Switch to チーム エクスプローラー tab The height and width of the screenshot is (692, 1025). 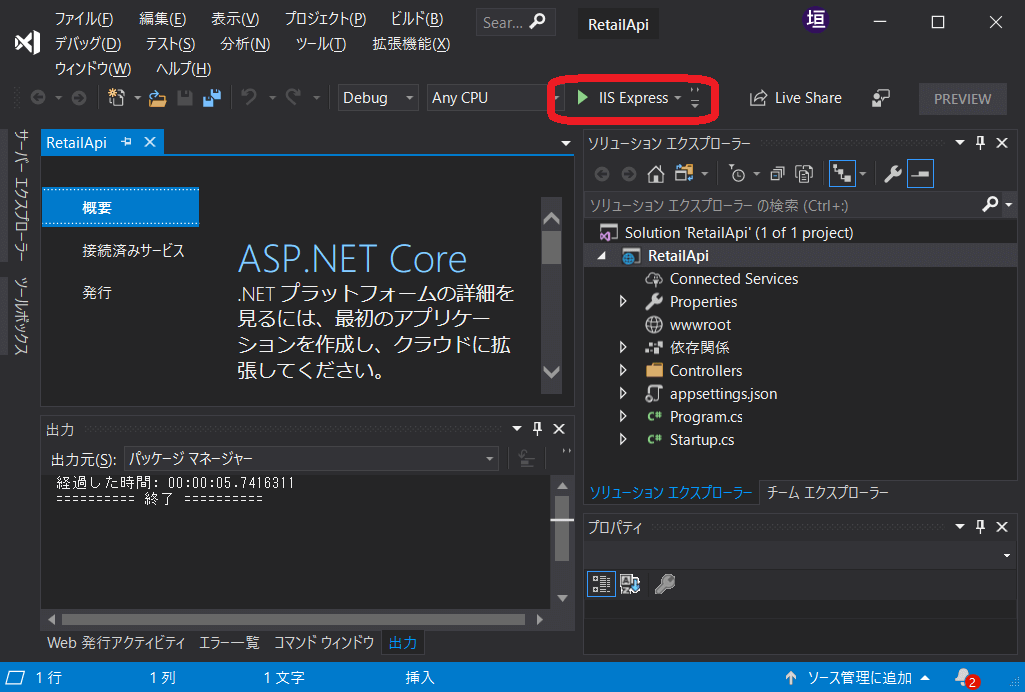point(828,493)
